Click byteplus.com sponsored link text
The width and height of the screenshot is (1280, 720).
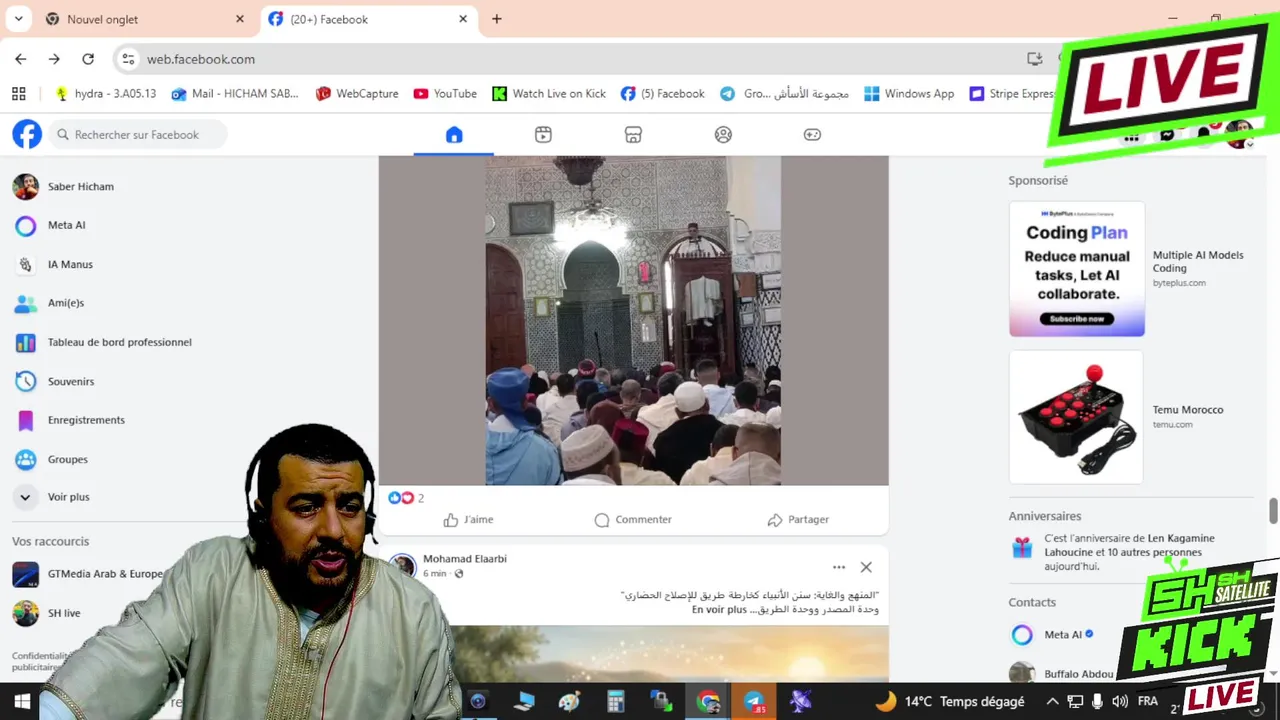click(1179, 283)
